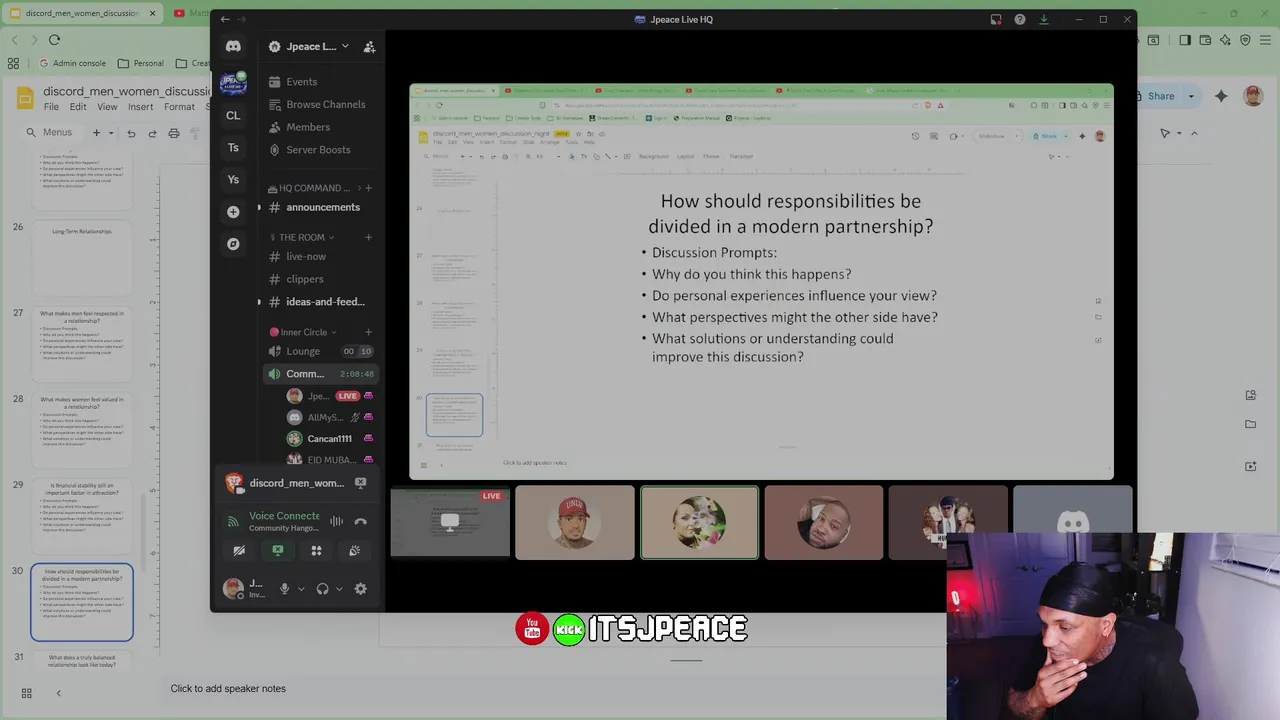Open Brave wallet icon in browser toolbar
1280x720 pixels.
pos(1206,40)
